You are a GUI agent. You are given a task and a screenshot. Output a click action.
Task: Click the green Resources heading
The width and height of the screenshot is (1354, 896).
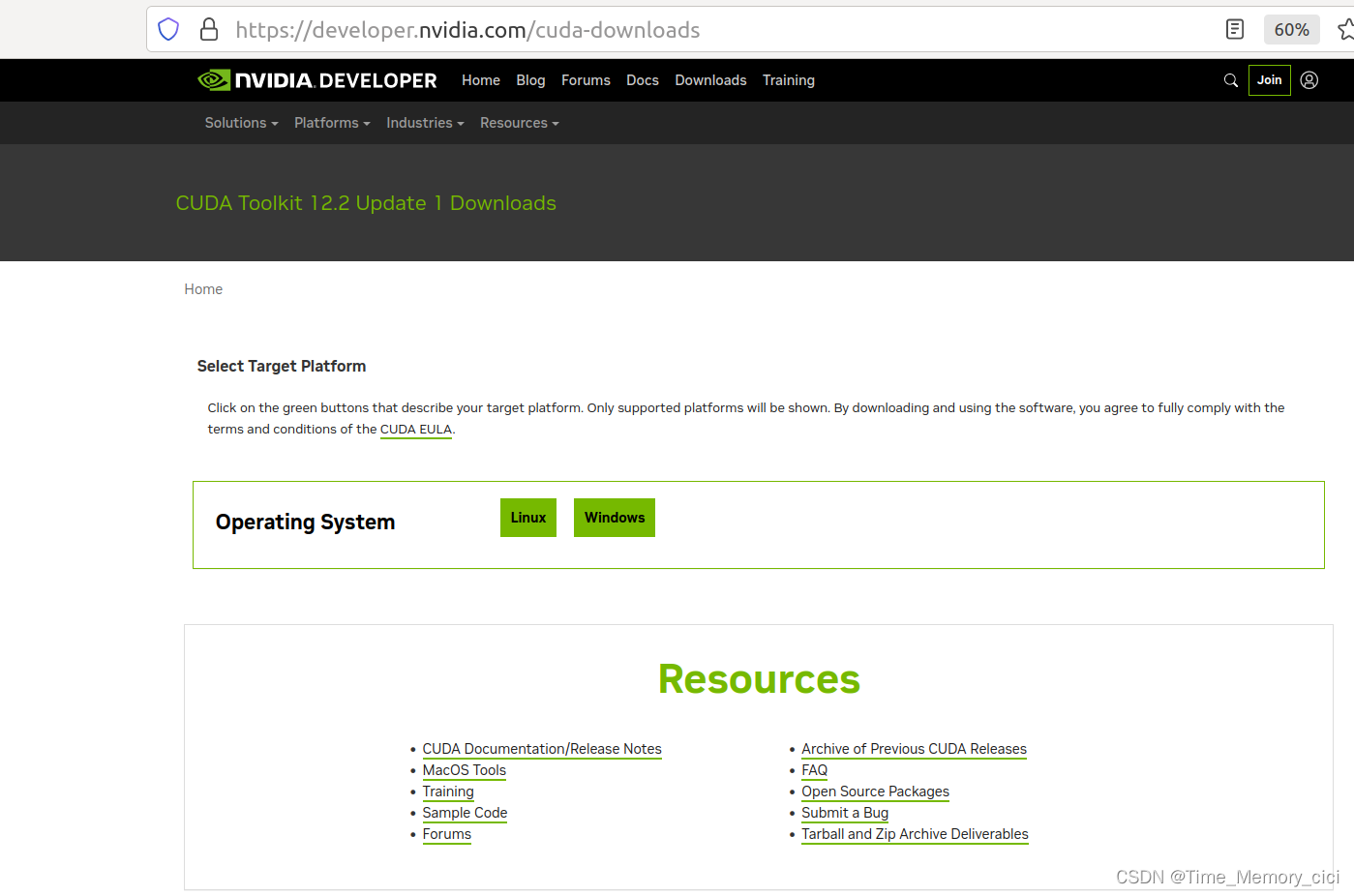[x=759, y=679]
